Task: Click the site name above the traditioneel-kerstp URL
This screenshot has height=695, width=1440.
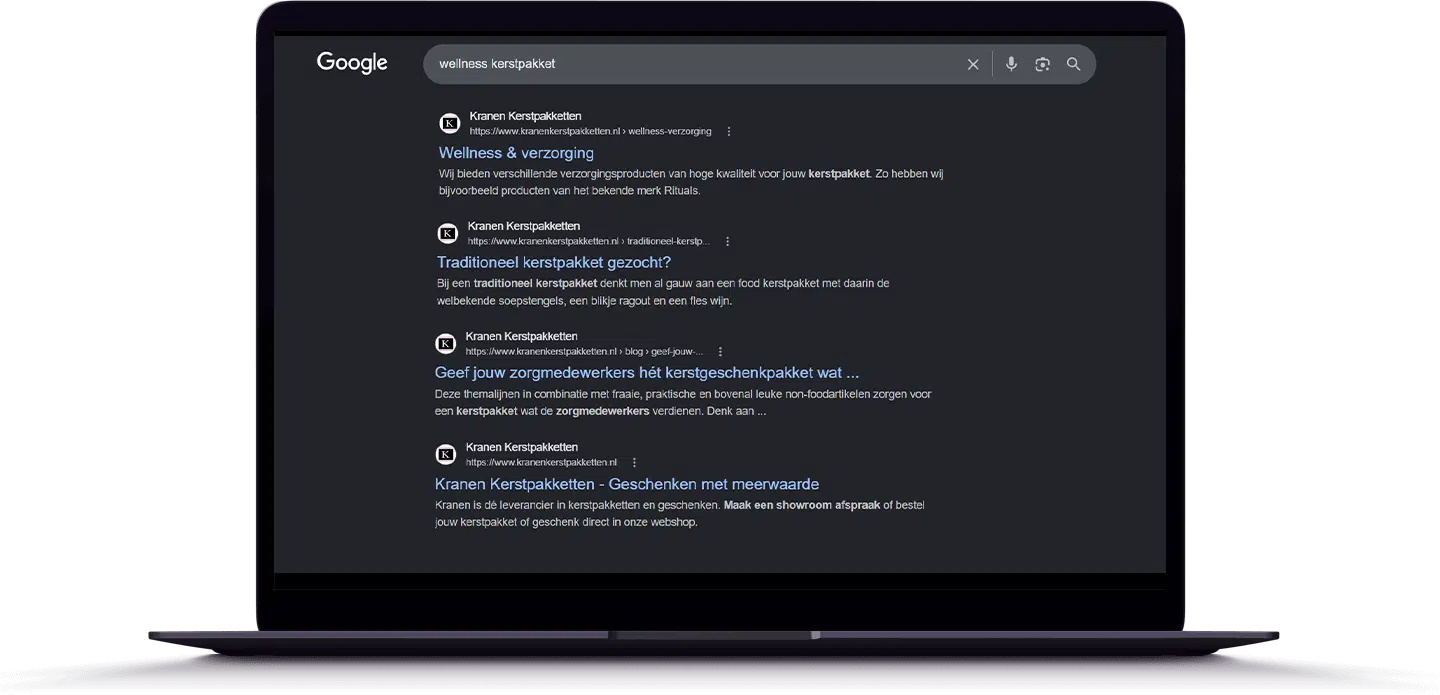Action: click(523, 226)
